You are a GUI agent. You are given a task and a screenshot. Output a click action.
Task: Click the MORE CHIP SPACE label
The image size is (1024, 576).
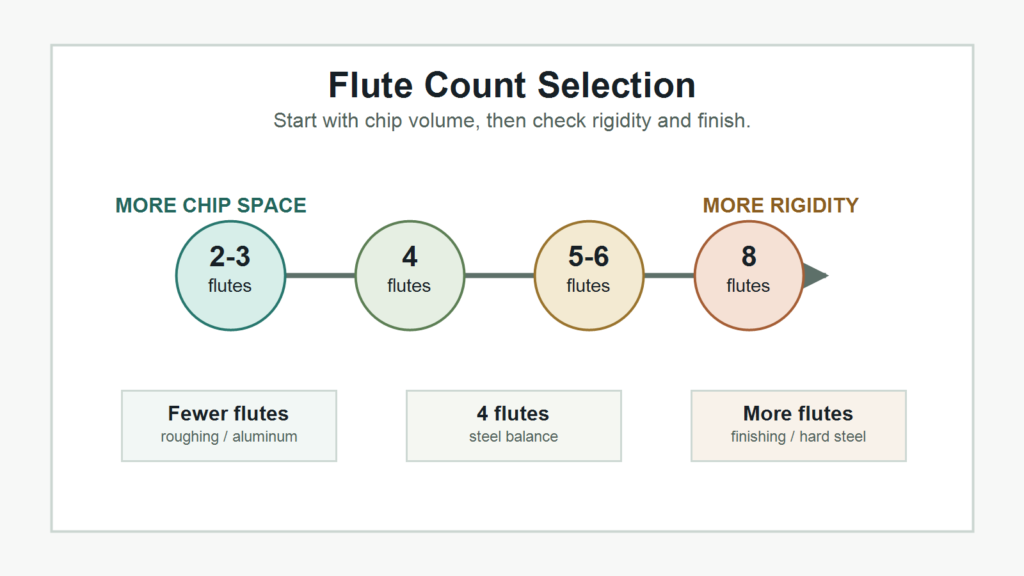point(211,205)
